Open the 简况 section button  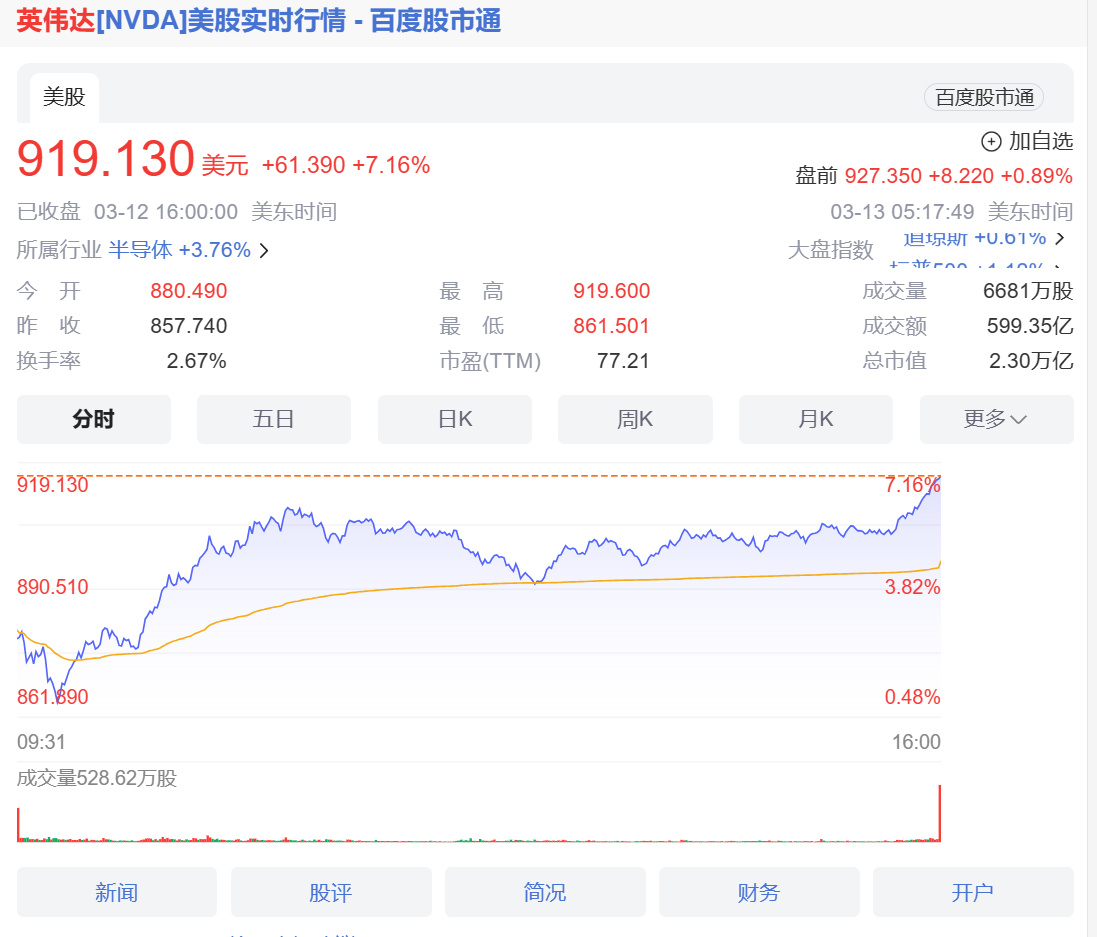(x=545, y=892)
